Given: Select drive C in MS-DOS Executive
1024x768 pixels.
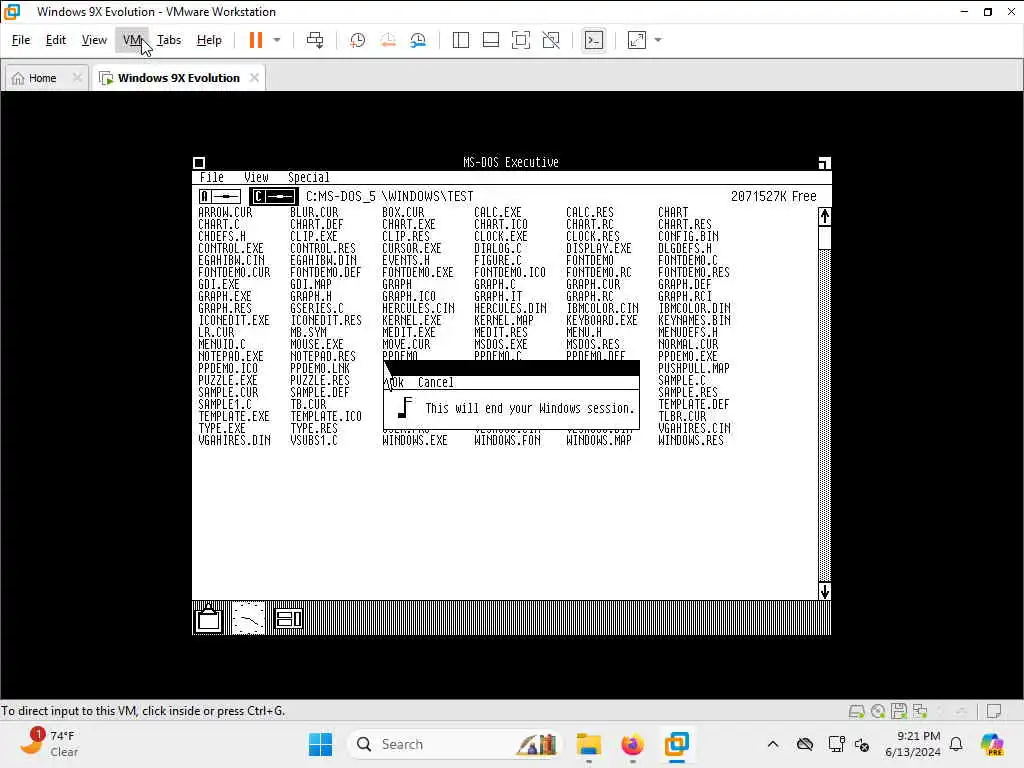Looking at the screenshot, I should (274, 196).
